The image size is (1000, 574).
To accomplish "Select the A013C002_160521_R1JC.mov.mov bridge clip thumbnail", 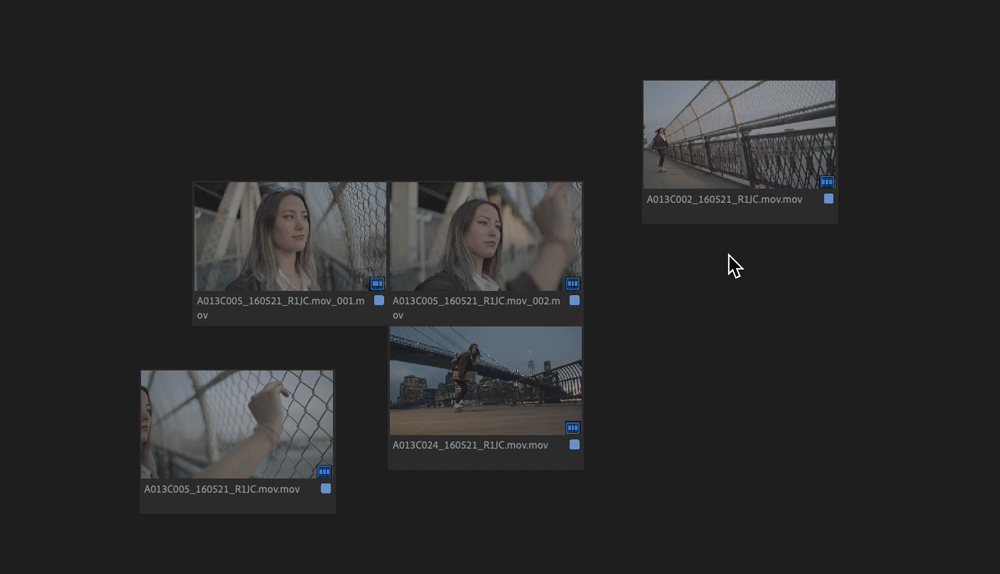I will [739, 135].
